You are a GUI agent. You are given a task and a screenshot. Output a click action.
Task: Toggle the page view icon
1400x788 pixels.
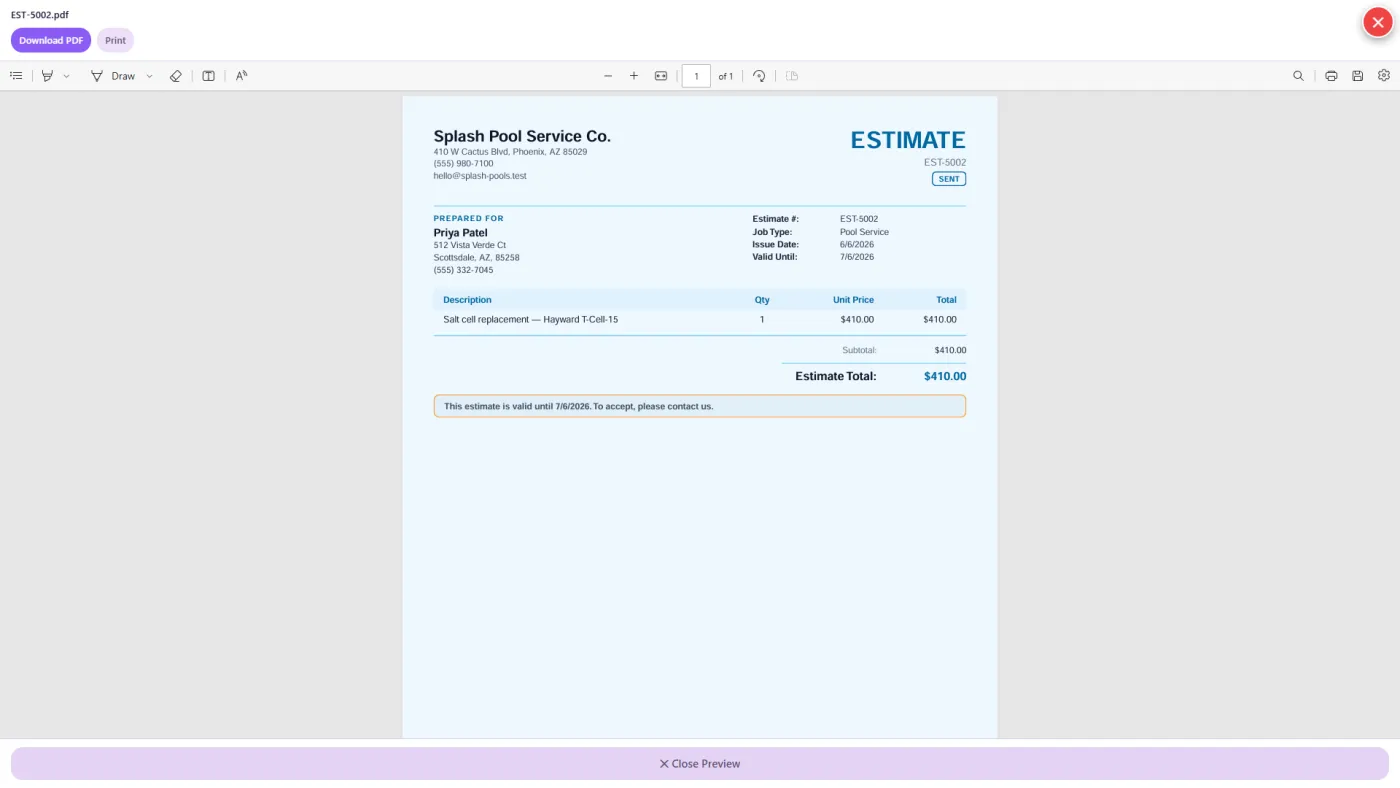208,76
